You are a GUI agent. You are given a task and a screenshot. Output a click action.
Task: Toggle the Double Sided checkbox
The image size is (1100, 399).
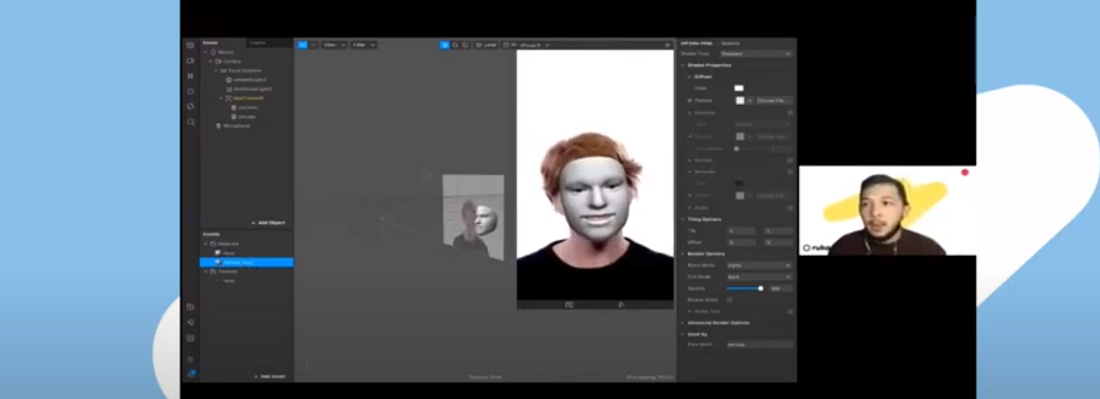click(x=730, y=299)
